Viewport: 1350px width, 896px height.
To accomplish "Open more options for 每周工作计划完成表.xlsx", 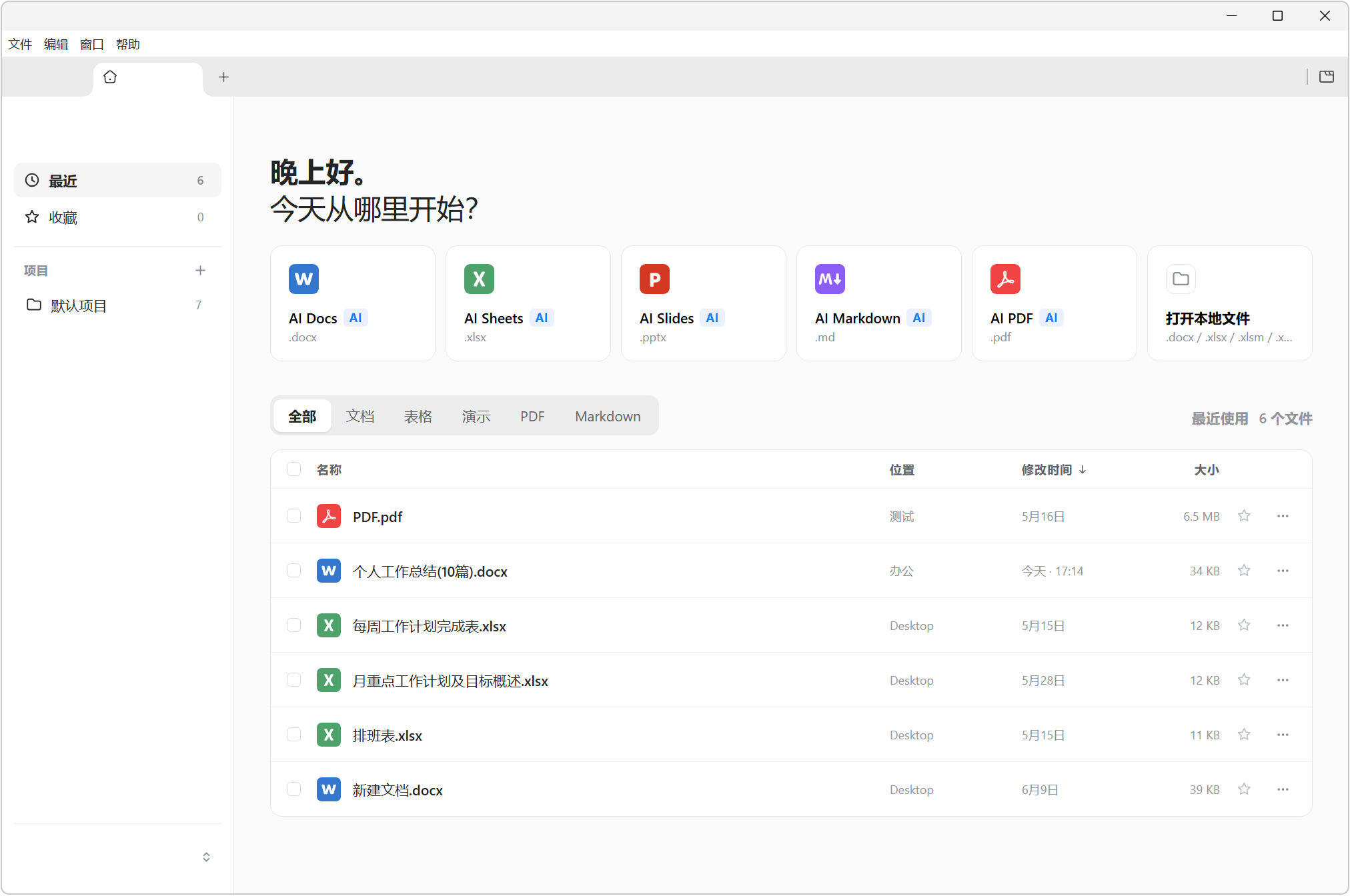I will click(1283, 625).
